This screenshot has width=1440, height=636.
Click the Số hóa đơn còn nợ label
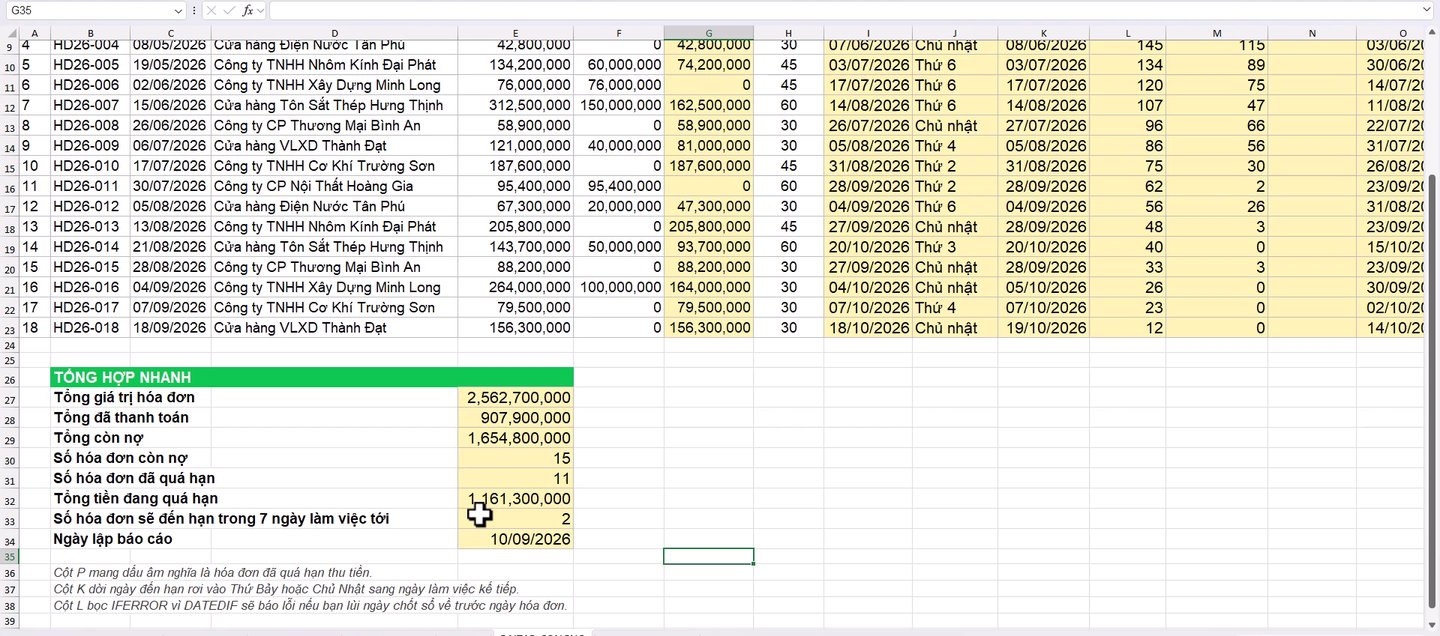pyautogui.click(x=120, y=458)
